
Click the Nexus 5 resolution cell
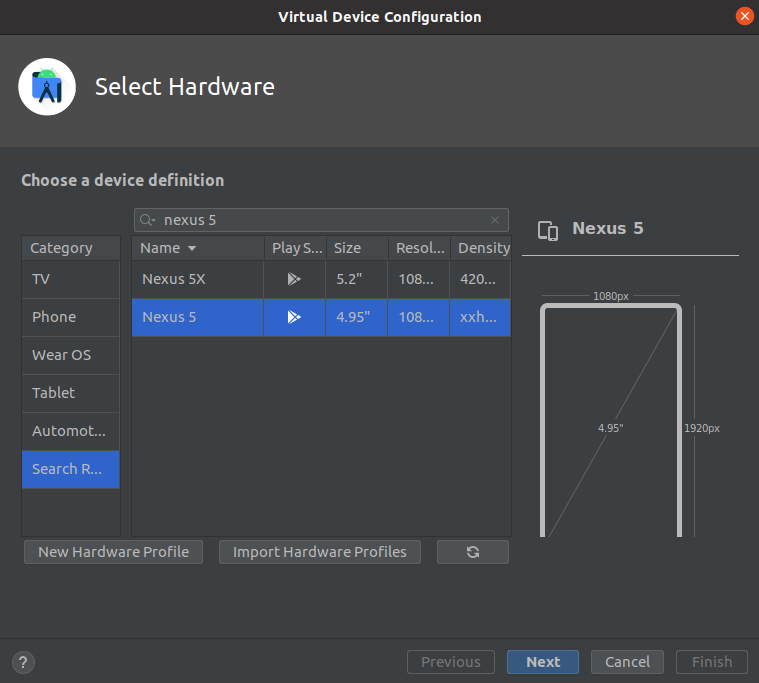[x=418, y=317]
